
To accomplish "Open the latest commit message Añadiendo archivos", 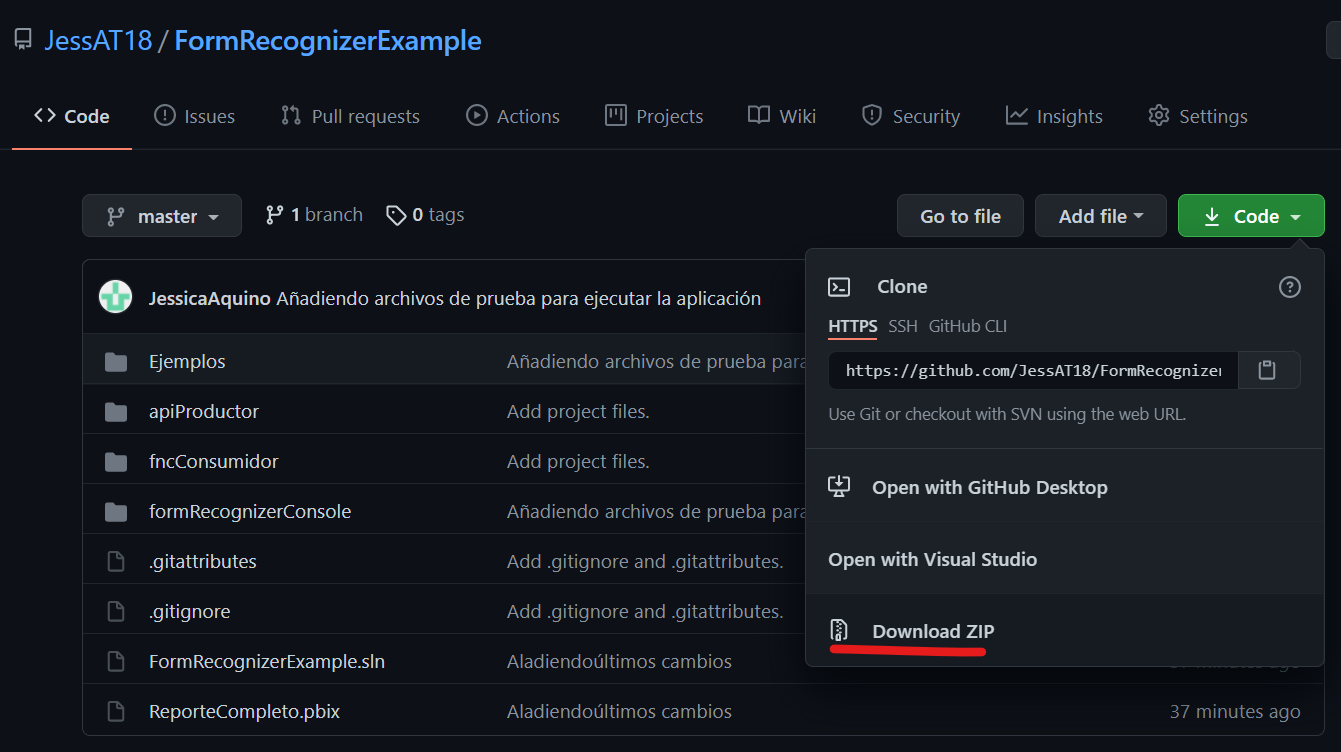I will [x=519, y=298].
